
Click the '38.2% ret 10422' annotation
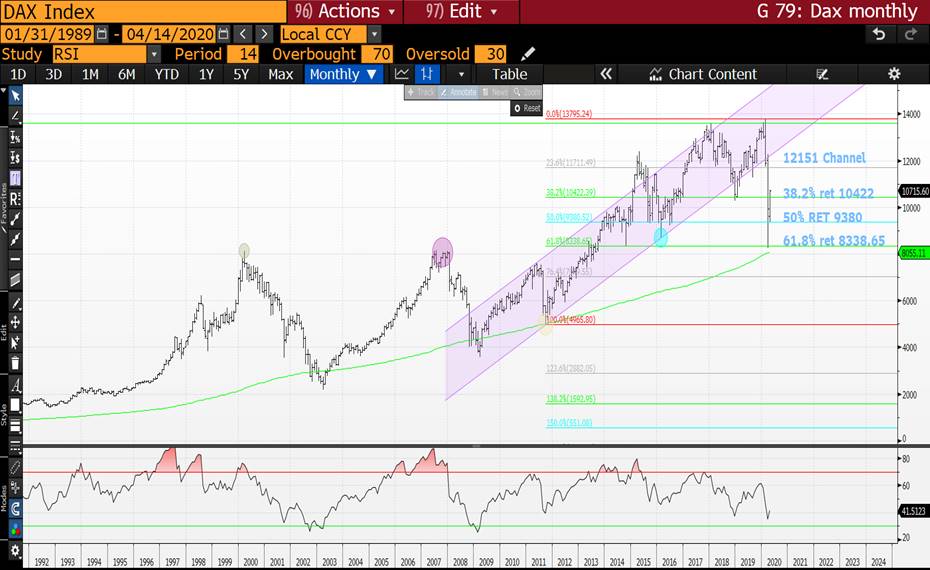[x=828, y=193]
